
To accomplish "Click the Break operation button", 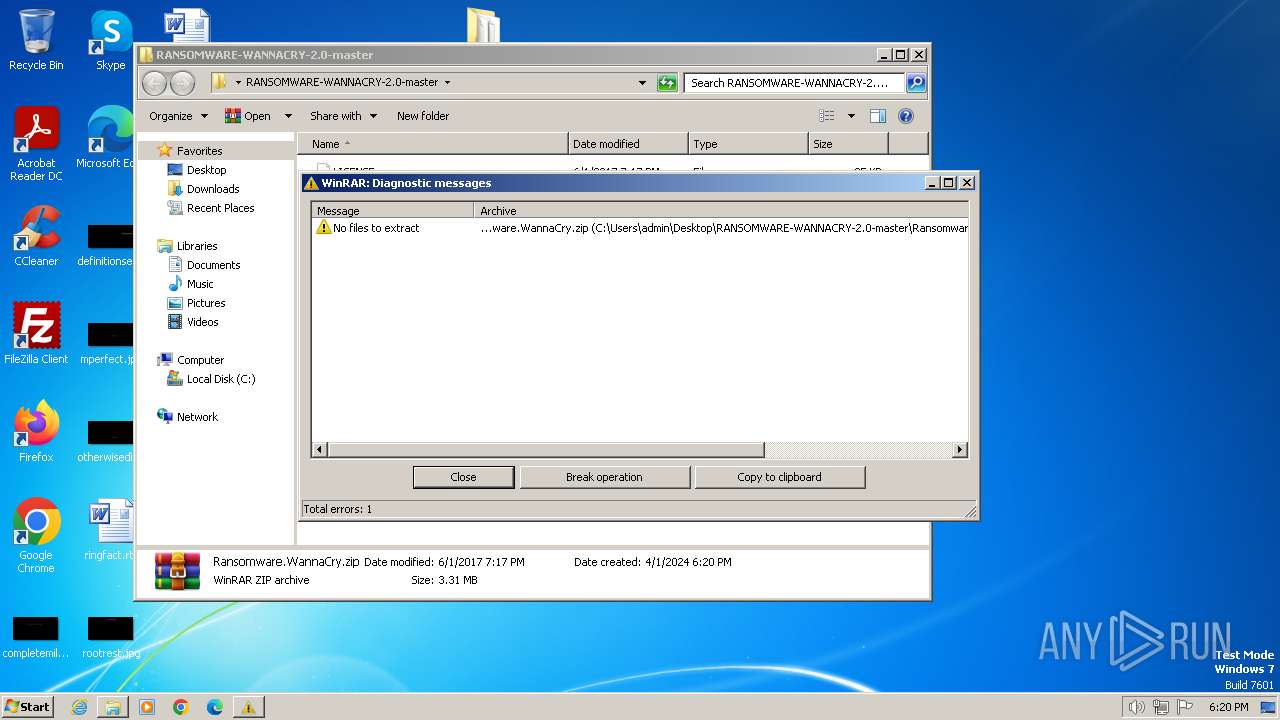I will [x=604, y=477].
